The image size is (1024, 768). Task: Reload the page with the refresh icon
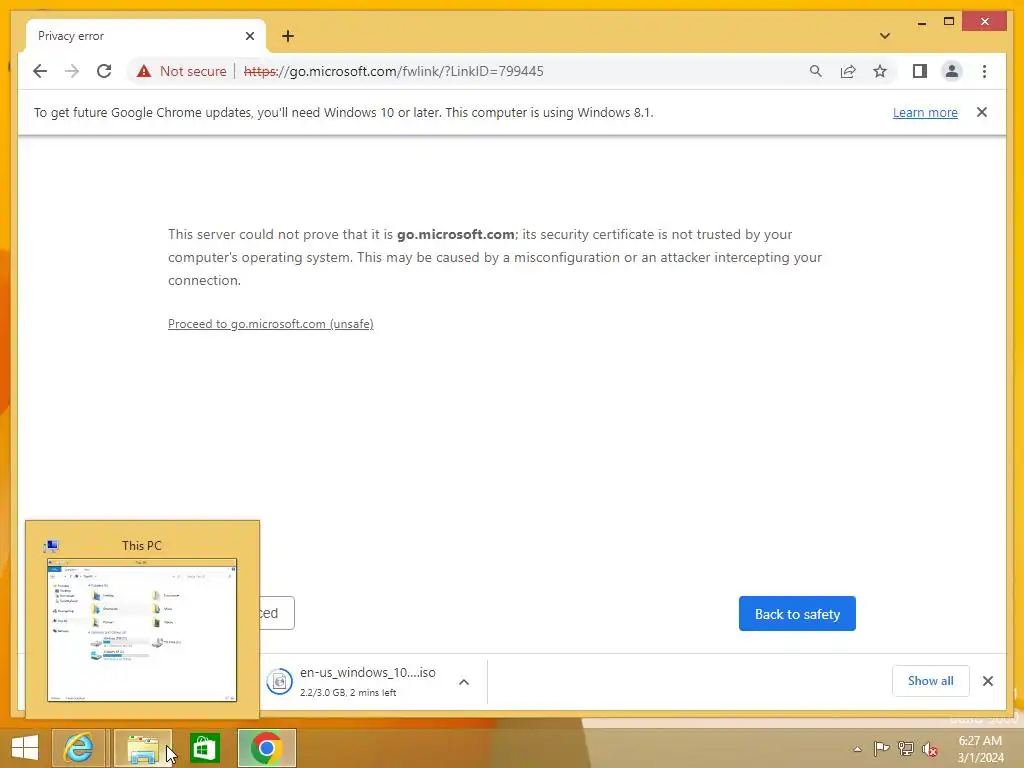pyautogui.click(x=104, y=71)
